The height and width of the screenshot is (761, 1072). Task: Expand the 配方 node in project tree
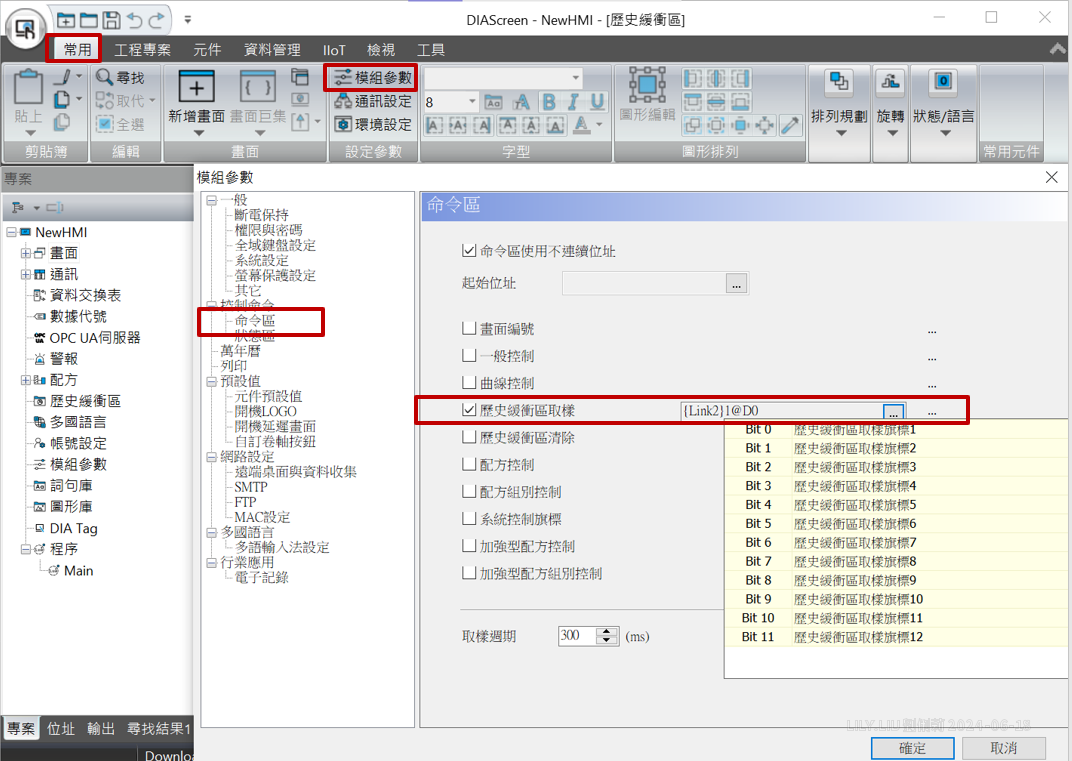tap(25, 380)
